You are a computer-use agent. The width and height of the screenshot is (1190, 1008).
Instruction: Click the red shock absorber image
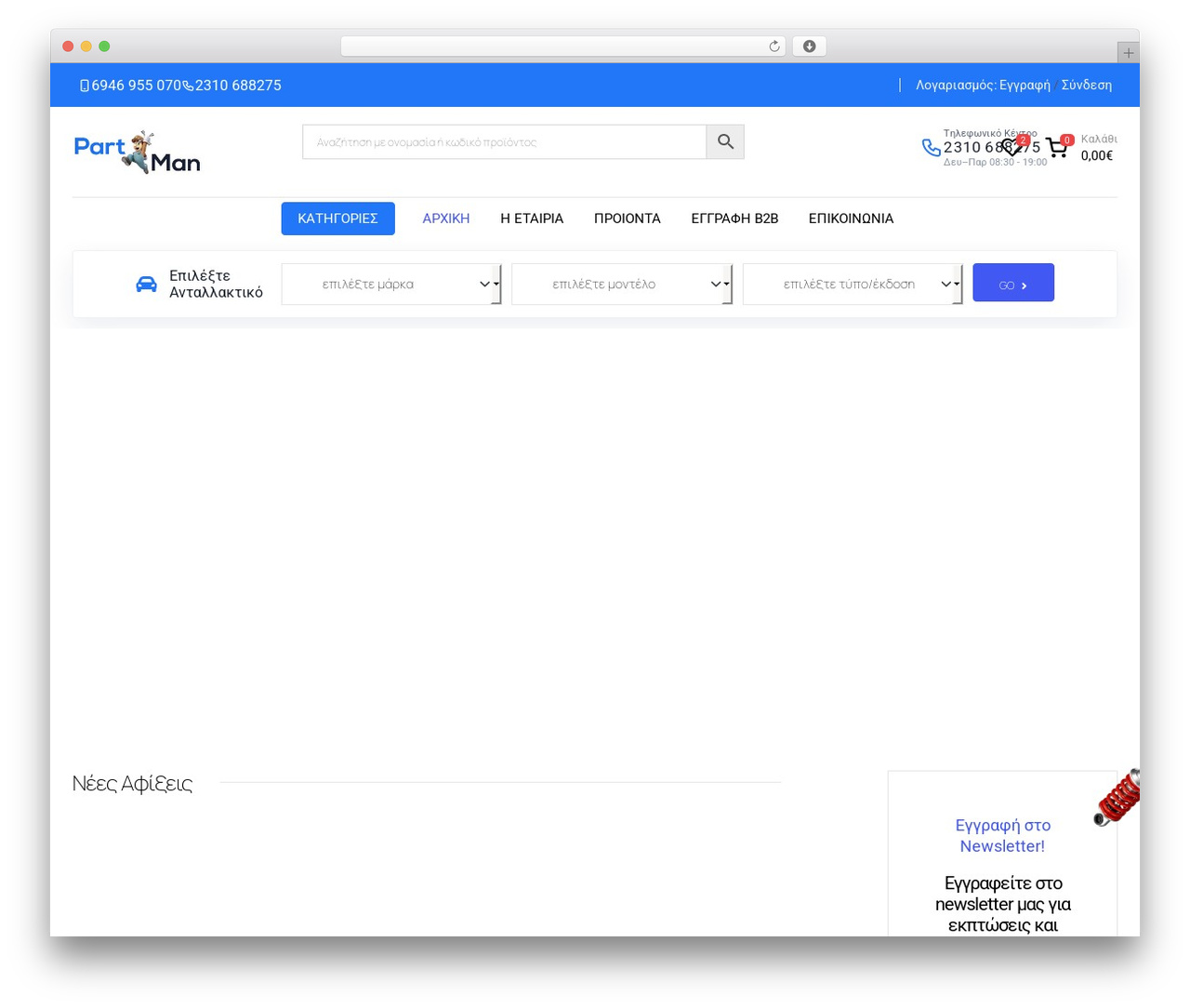coord(1117,797)
